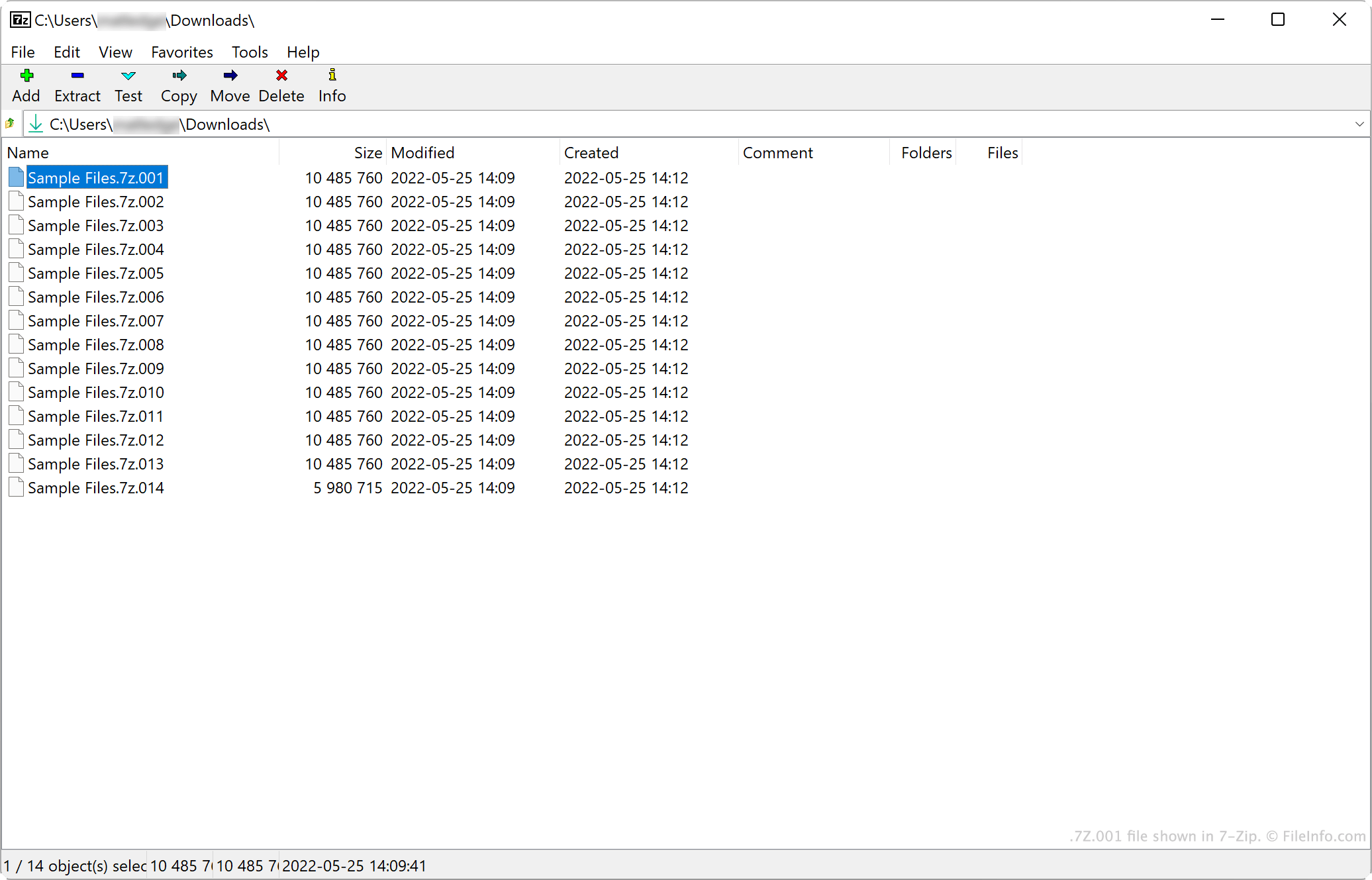Click the Extract button in toolbar
This screenshot has height=880, width=1372.
pos(77,85)
